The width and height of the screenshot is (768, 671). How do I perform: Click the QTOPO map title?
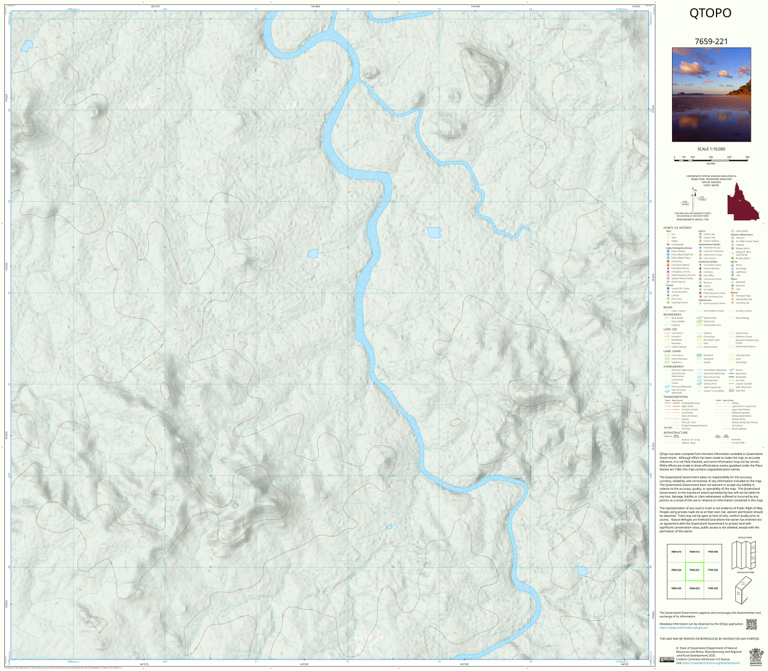(x=710, y=13)
